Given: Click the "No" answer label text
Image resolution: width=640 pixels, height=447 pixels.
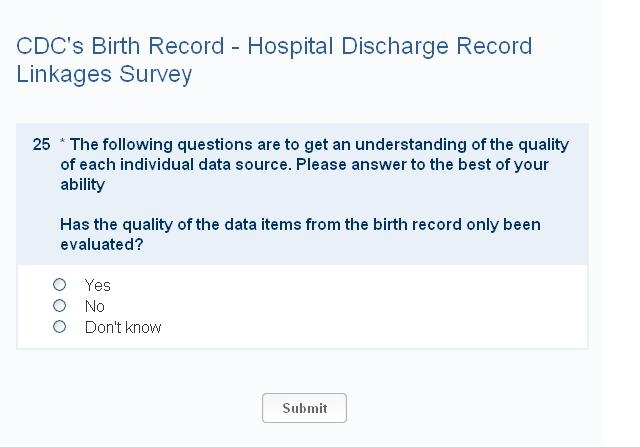Looking at the screenshot, I should [95, 306].
